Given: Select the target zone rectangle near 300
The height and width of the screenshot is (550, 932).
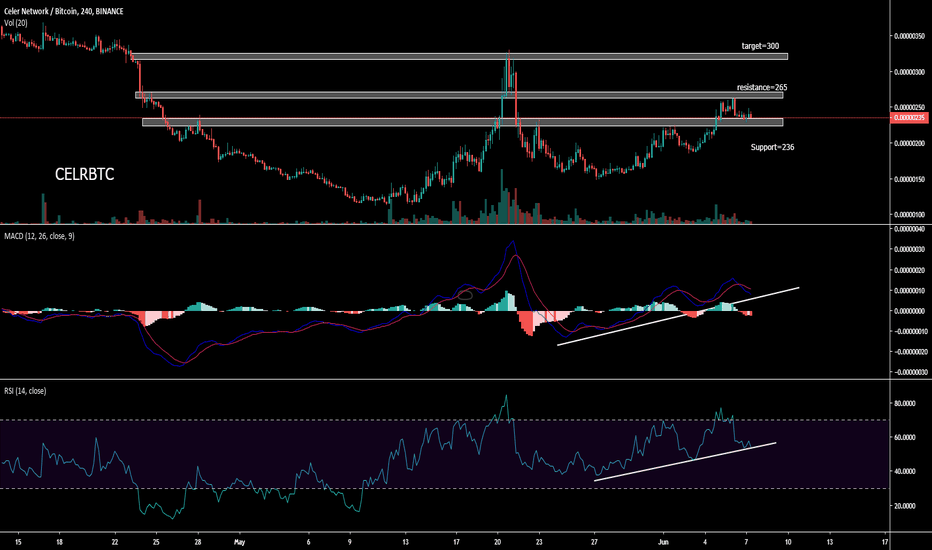Looking at the screenshot, I should coord(459,57).
